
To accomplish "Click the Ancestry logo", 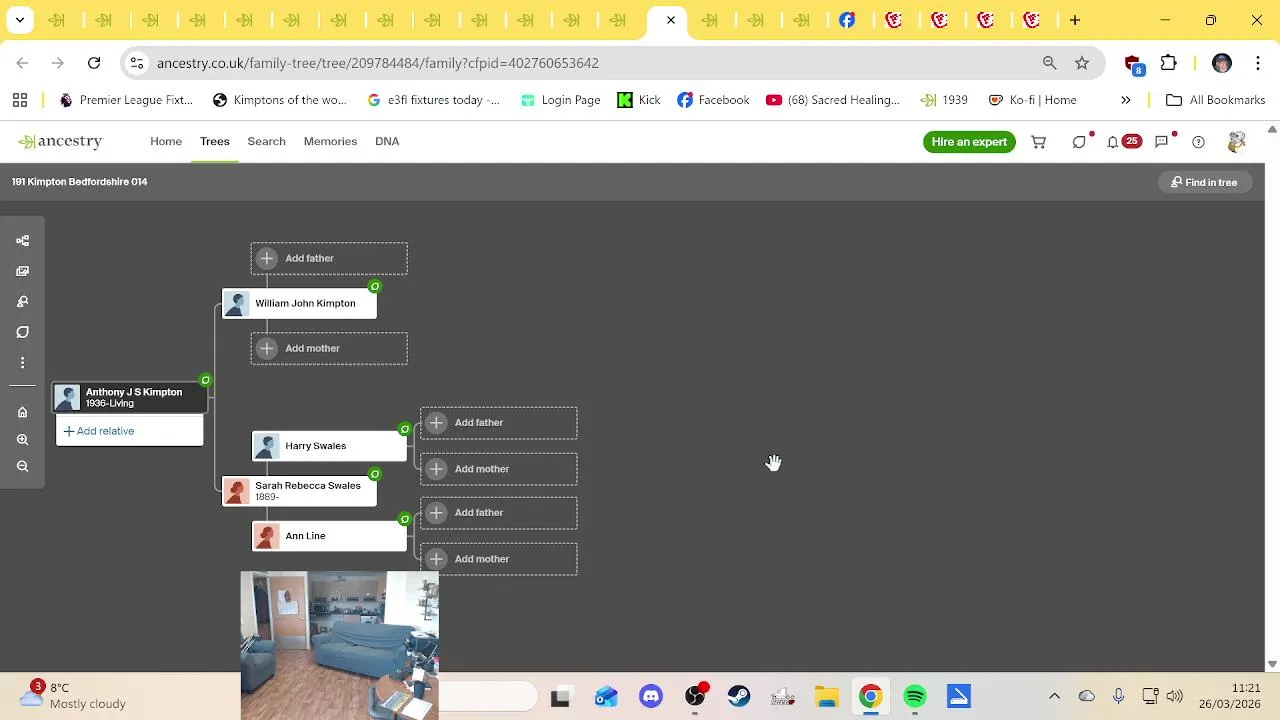I will [x=60, y=142].
